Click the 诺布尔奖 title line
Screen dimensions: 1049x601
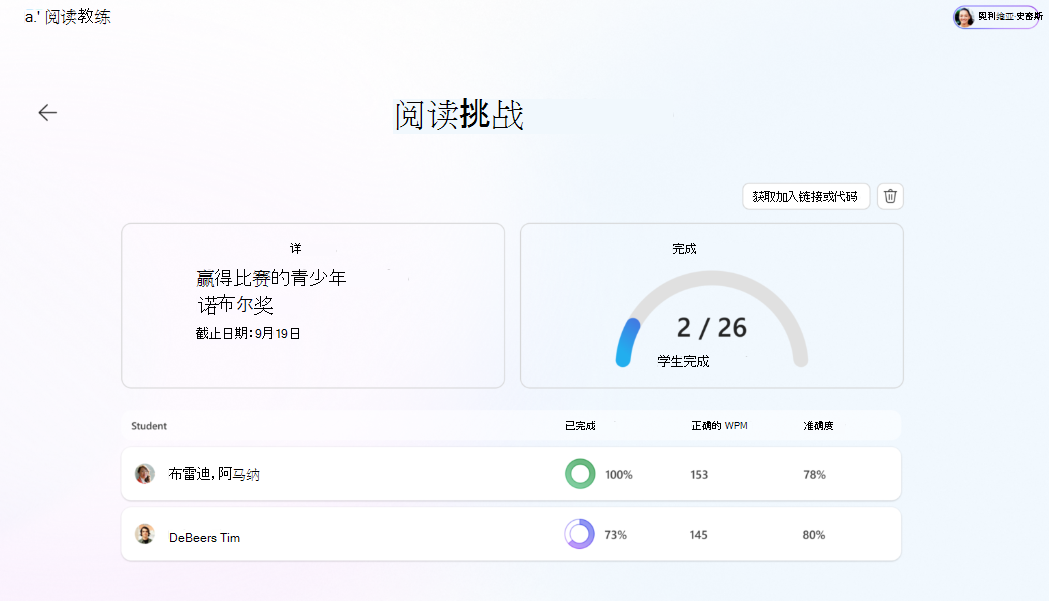tap(235, 305)
